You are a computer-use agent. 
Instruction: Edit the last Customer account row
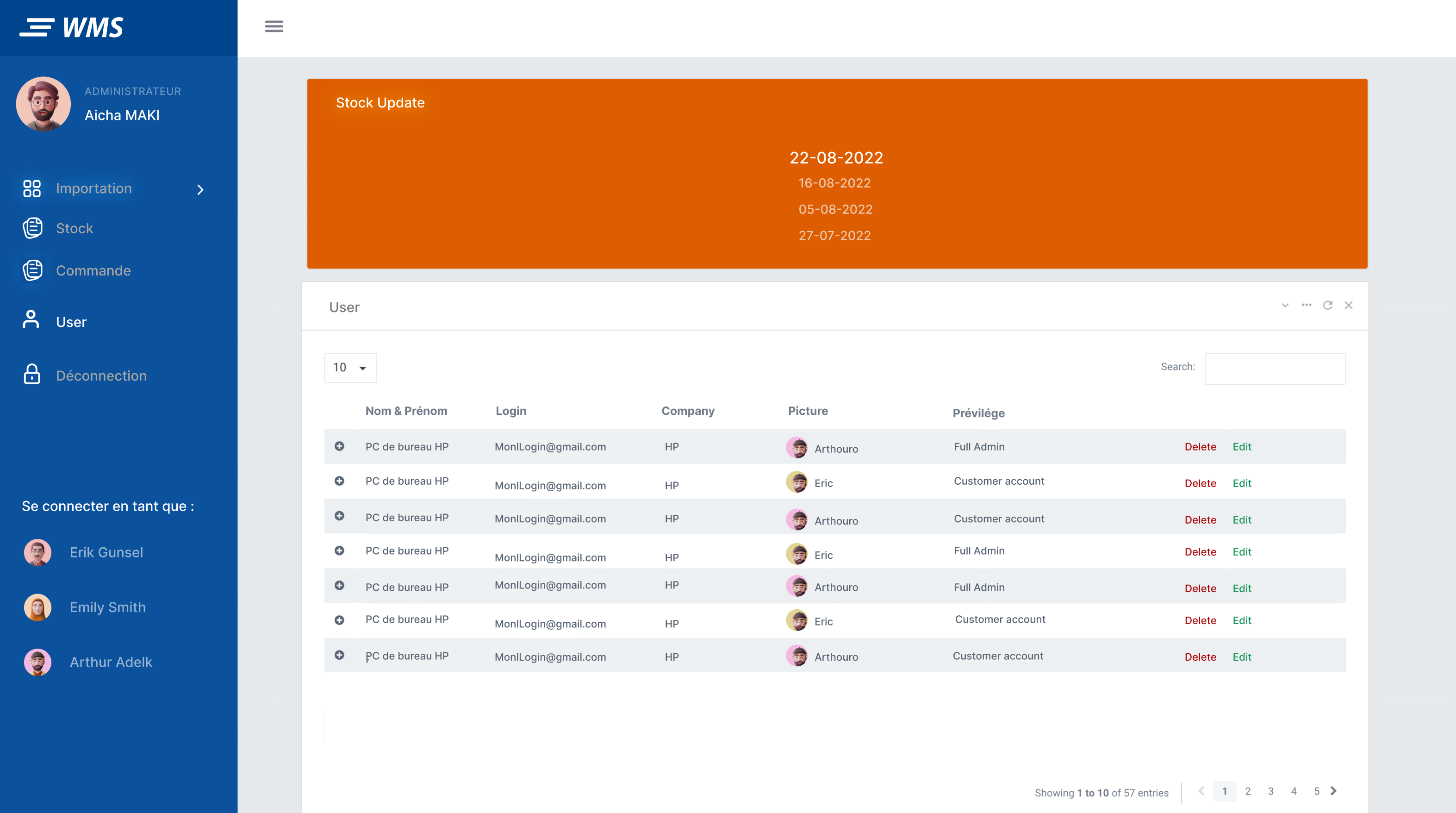[x=1242, y=657]
